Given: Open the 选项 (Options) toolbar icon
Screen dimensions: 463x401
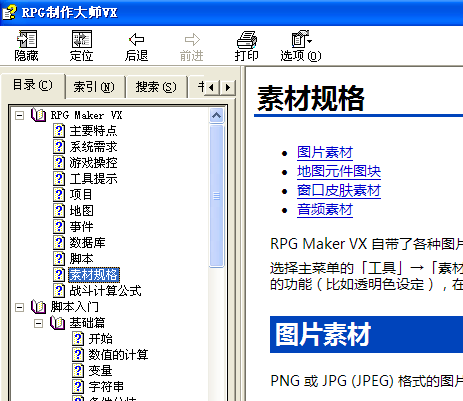Looking at the screenshot, I should point(302,39).
